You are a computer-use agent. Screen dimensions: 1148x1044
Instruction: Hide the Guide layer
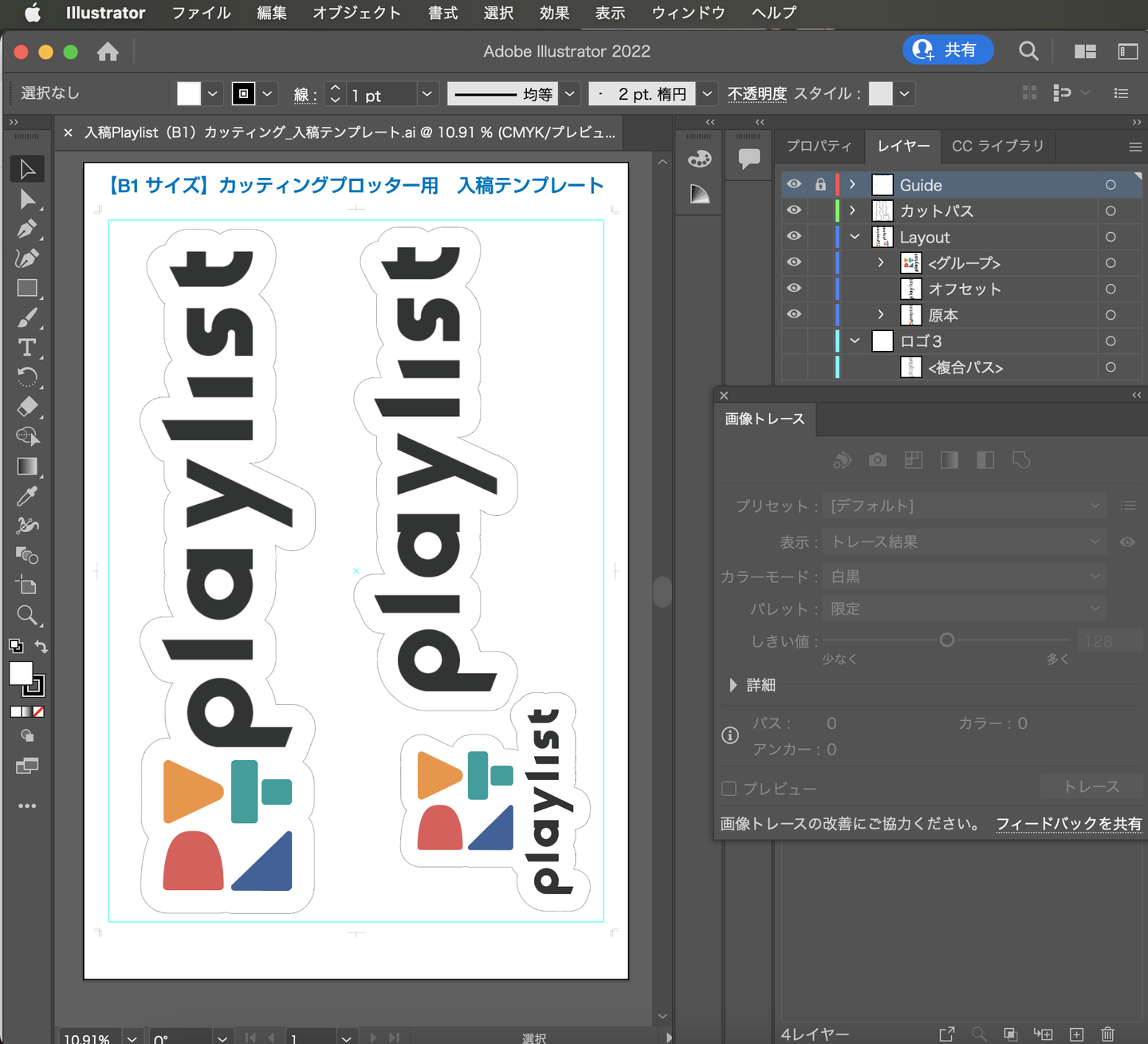coord(794,184)
